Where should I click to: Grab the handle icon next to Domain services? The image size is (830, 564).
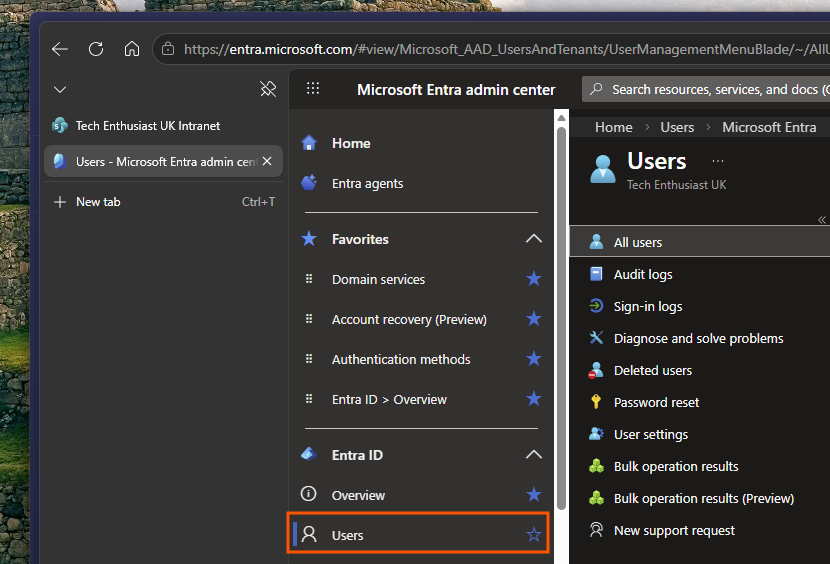tap(309, 279)
